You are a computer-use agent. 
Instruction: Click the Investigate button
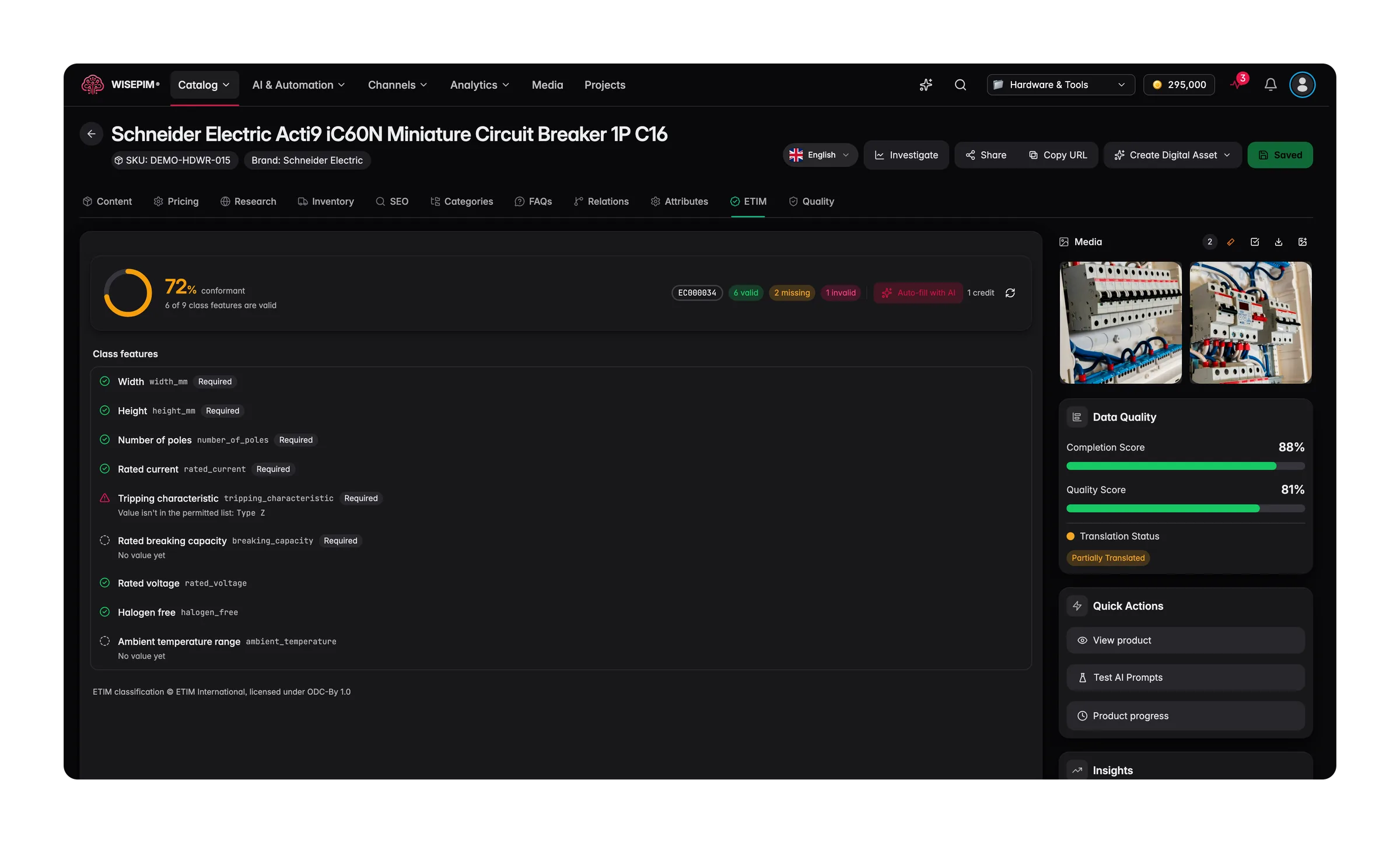coord(906,155)
